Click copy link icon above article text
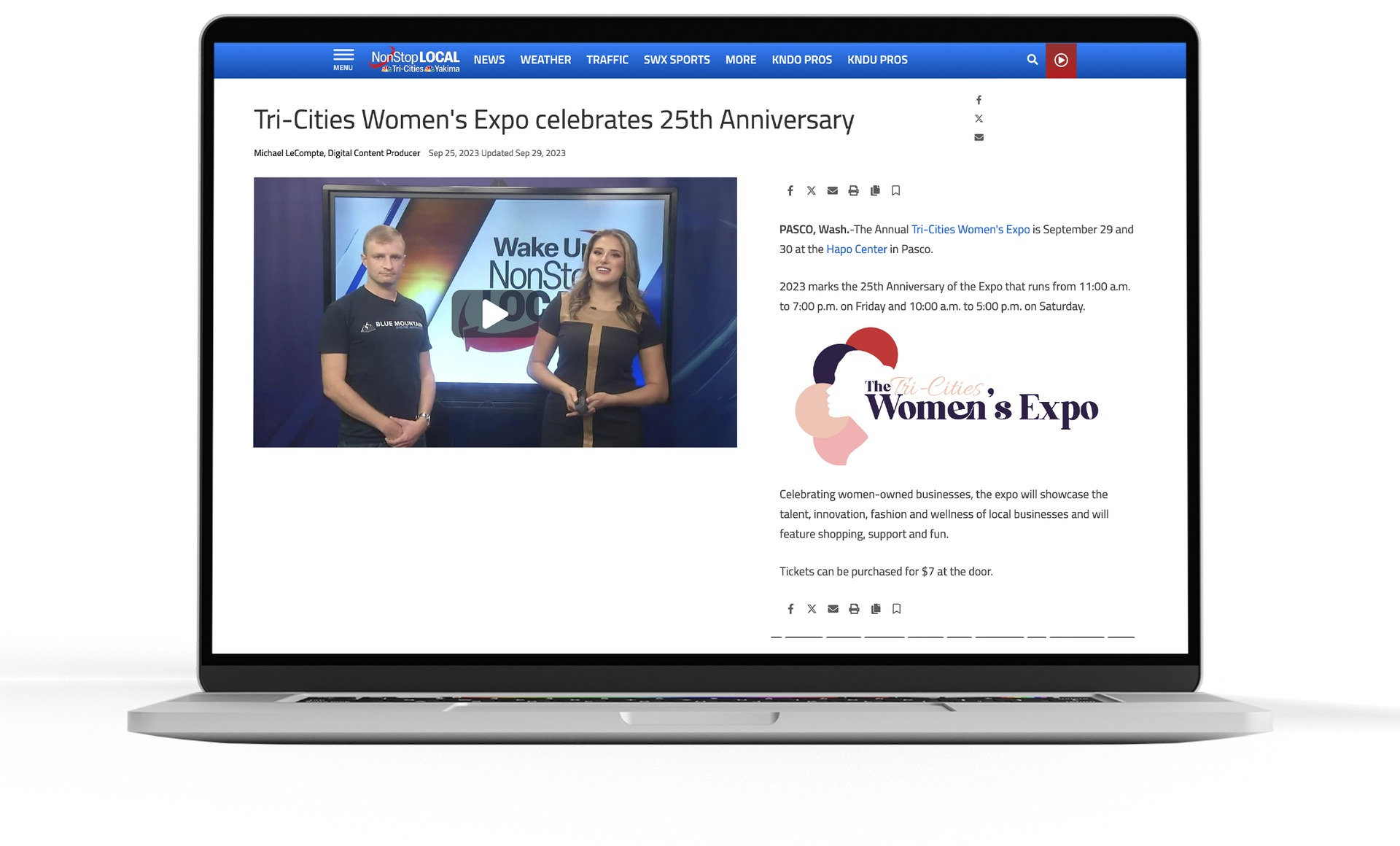The height and width of the screenshot is (846, 1400). pyautogui.click(x=875, y=190)
